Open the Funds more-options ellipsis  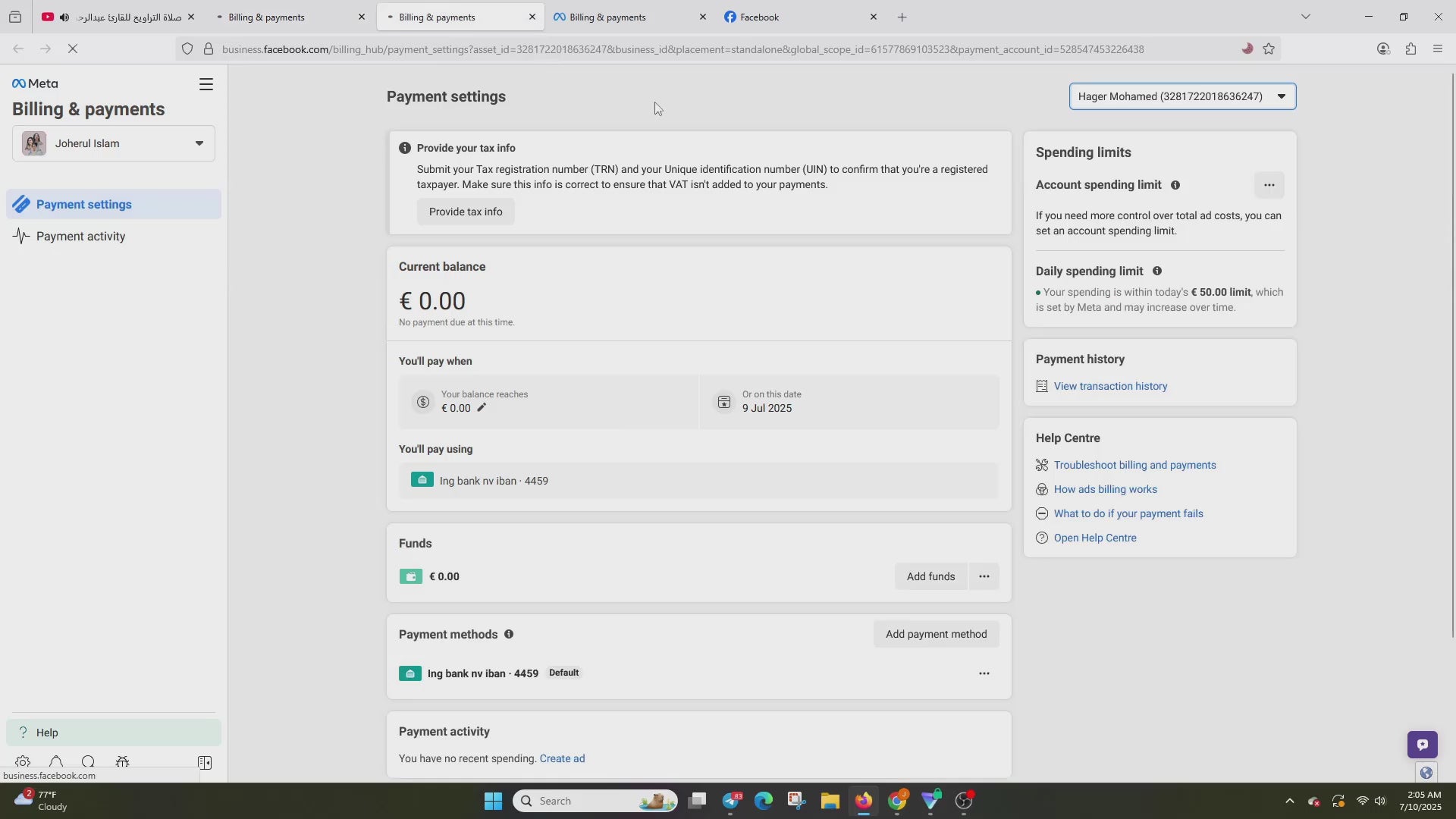tap(984, 576)
